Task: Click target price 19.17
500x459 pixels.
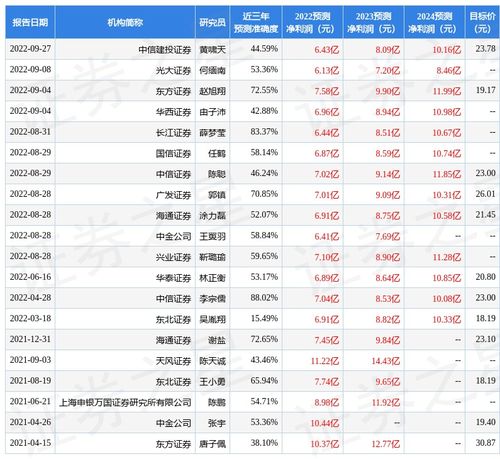Action: tap(485, 90)
